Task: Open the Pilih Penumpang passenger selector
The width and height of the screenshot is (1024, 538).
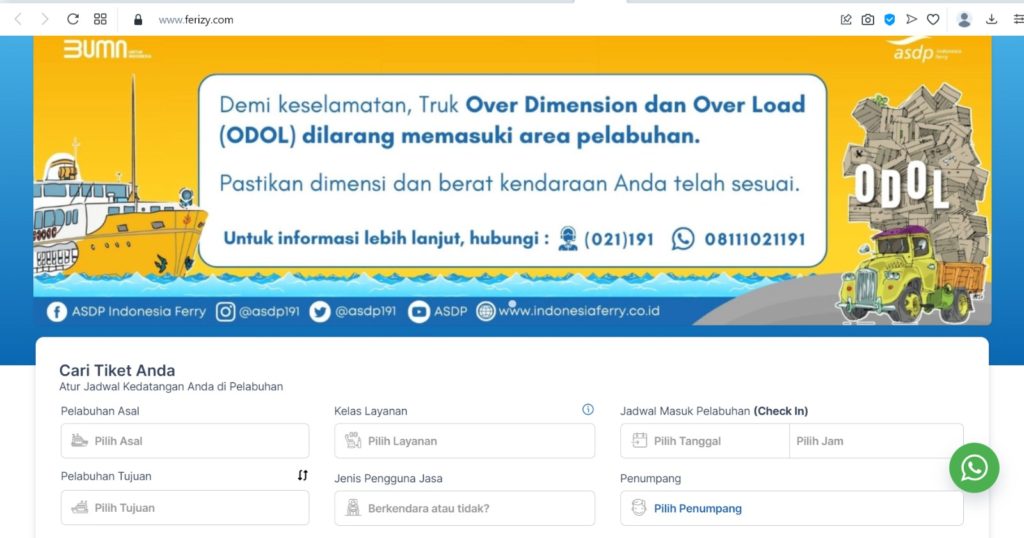Action: [792, 508]
